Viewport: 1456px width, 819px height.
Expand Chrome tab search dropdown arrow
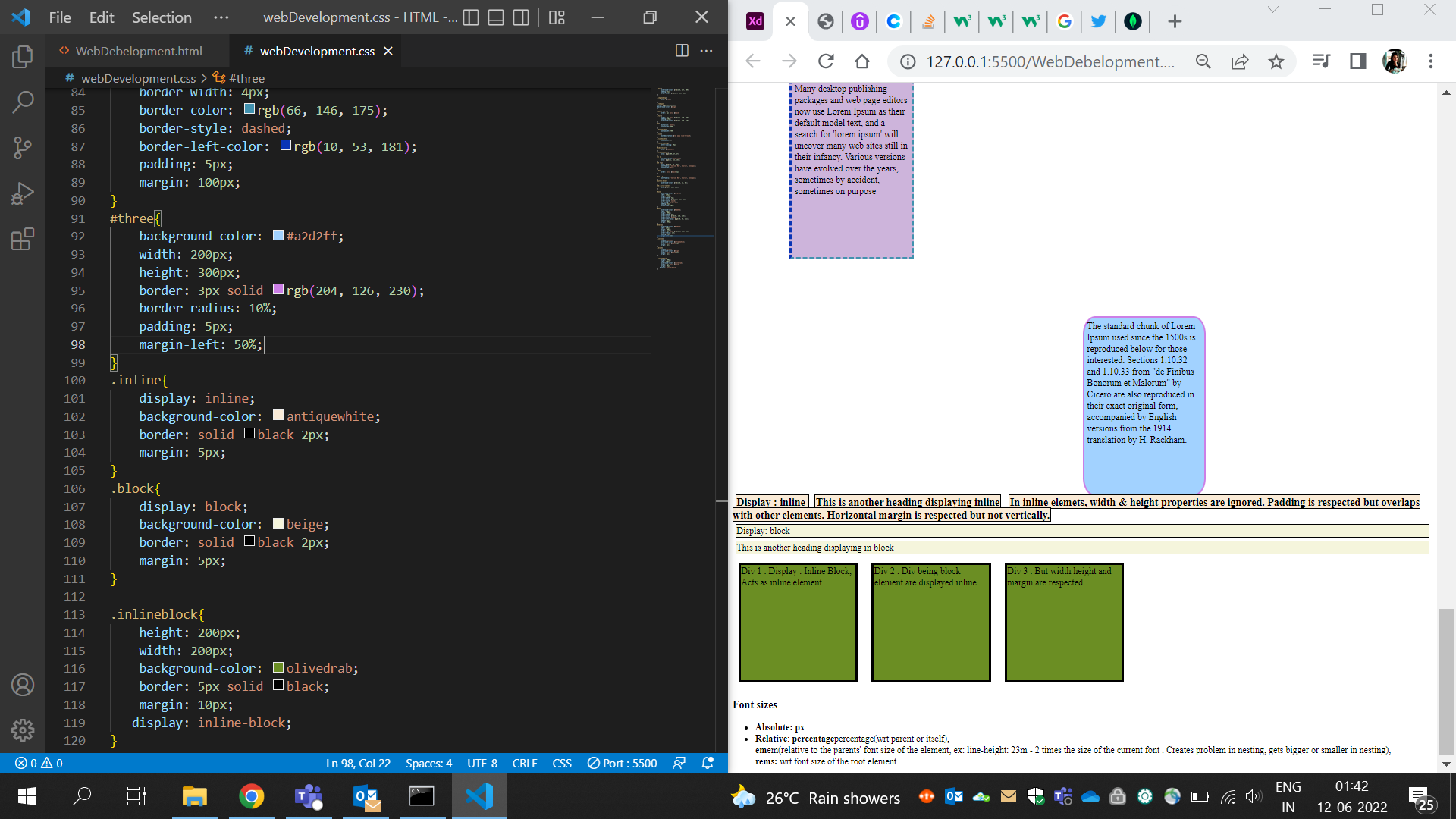pos(1273,10)
